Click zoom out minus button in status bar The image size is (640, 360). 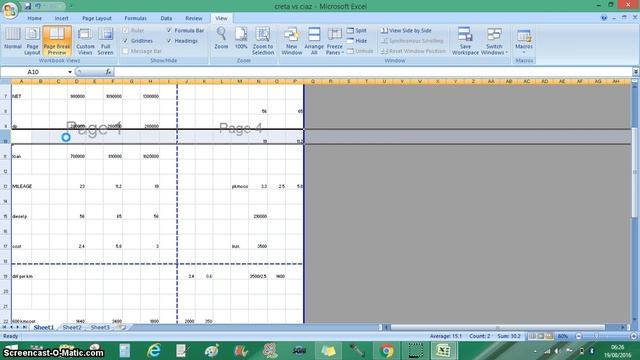pyautogui.click(x=578, y=336)
